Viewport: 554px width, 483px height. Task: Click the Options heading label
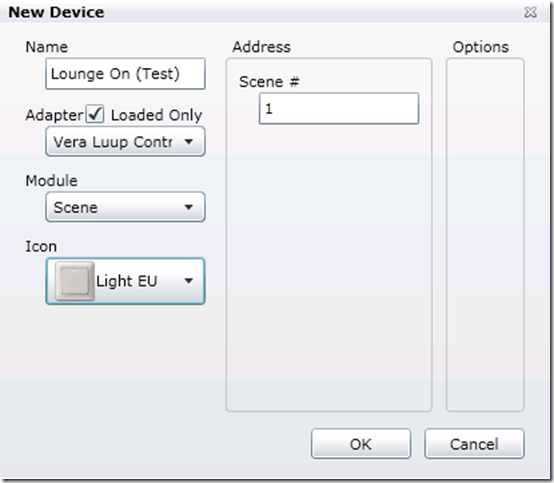tap(481, 47)
